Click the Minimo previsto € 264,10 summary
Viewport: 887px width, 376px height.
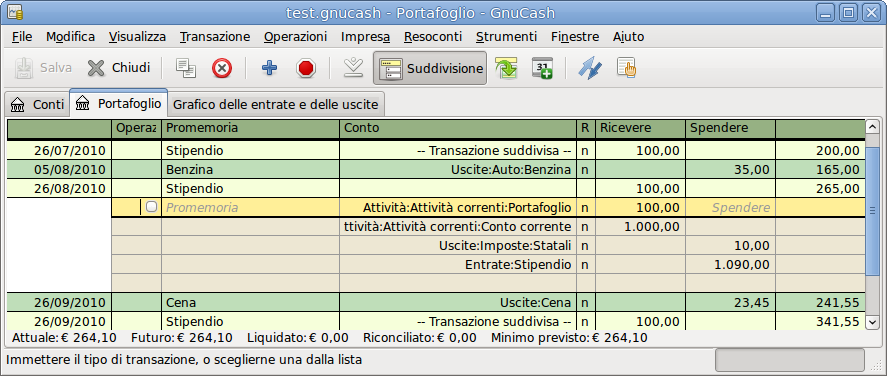coord(569,338)
